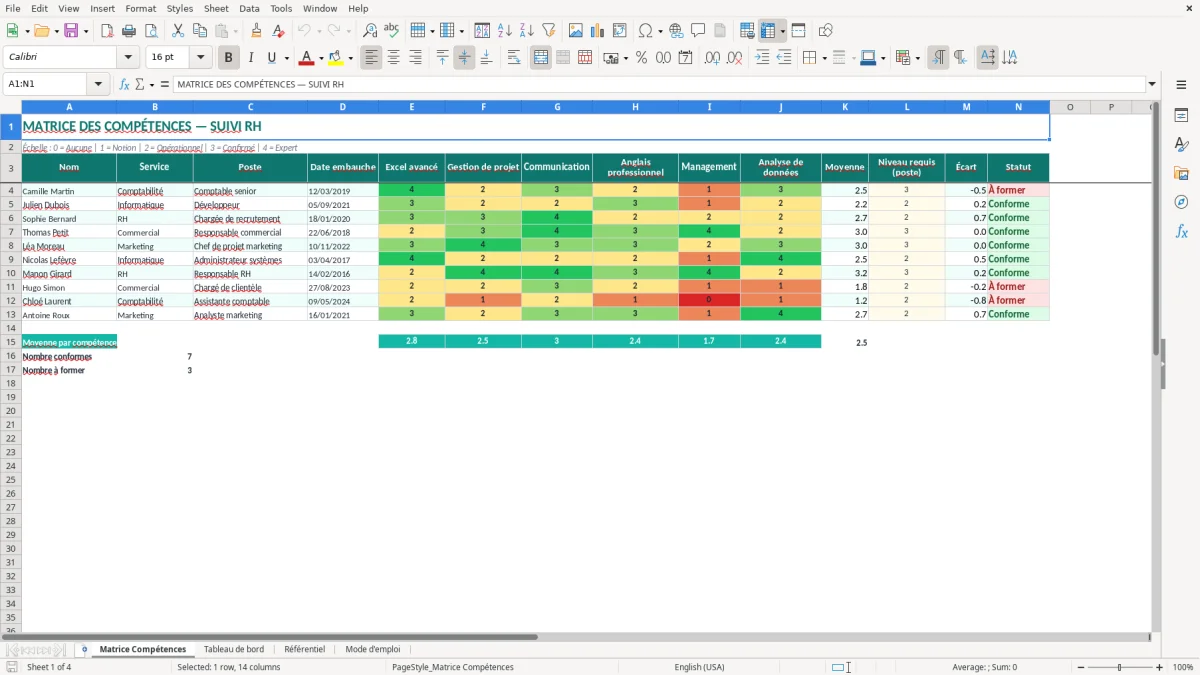This screenshot has height=675, width=1200.
Task: Toggle Wrap Text
Action: tap(514, 58)
